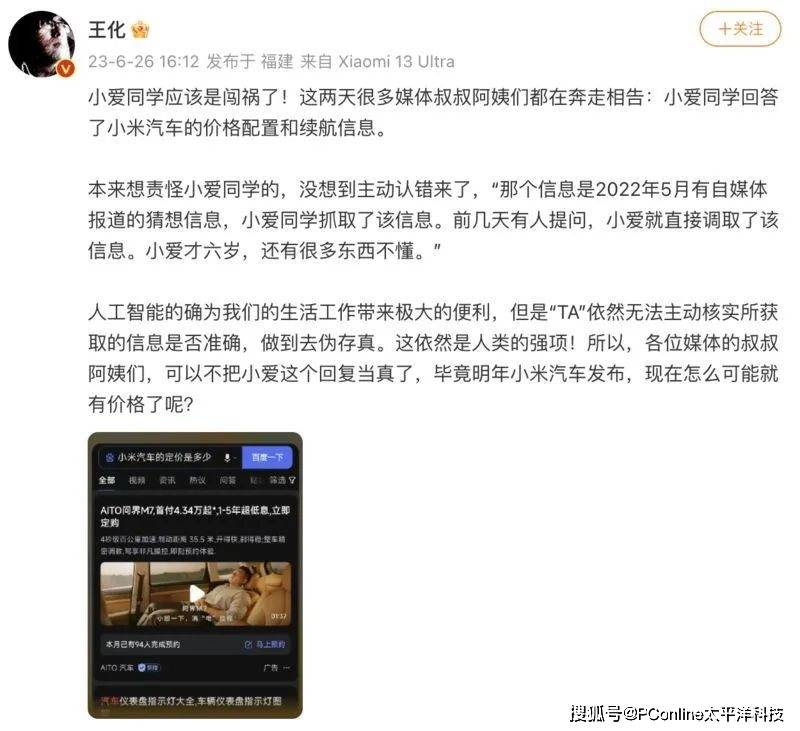This screenshot has width=800, height=731.
Task: Switch to the 视频 tab
Action: tap(137, 480)
